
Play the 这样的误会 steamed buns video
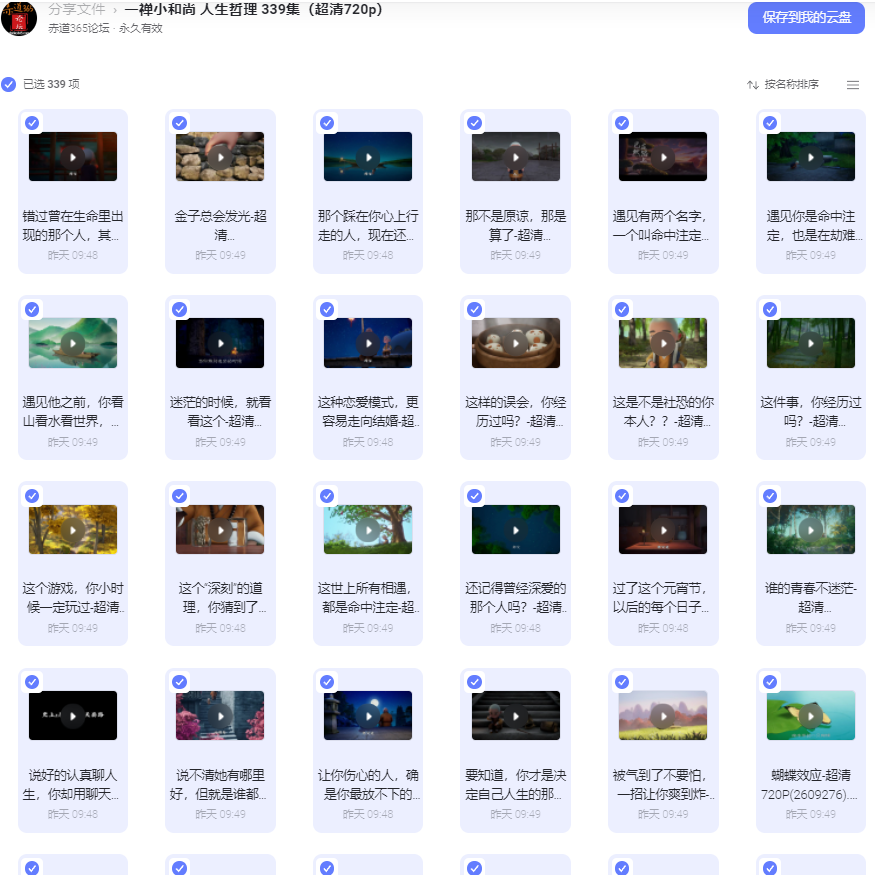(516, 343)
